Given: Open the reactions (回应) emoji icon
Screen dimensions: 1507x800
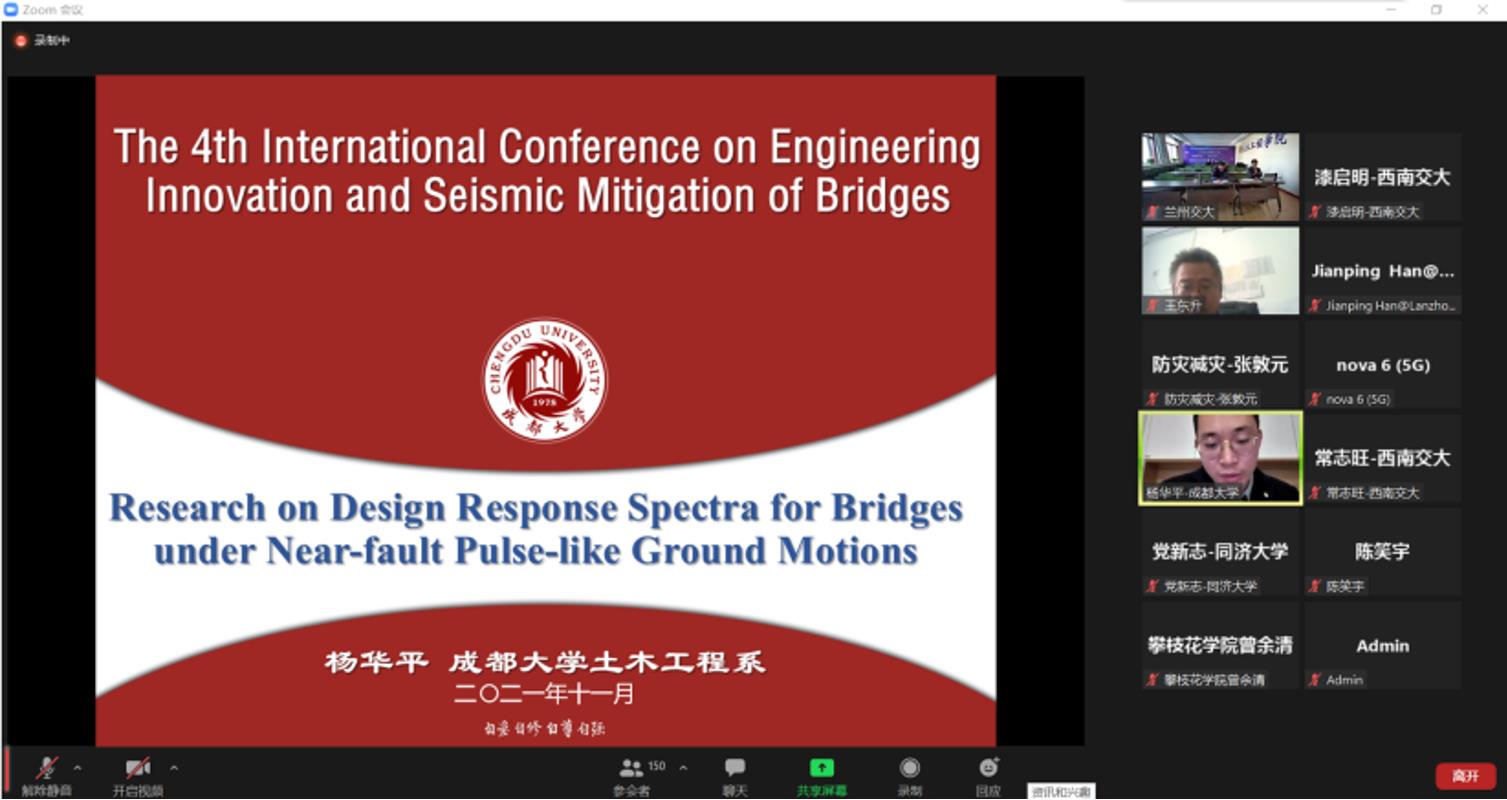Looking at the screenshot, I should 988,768.
